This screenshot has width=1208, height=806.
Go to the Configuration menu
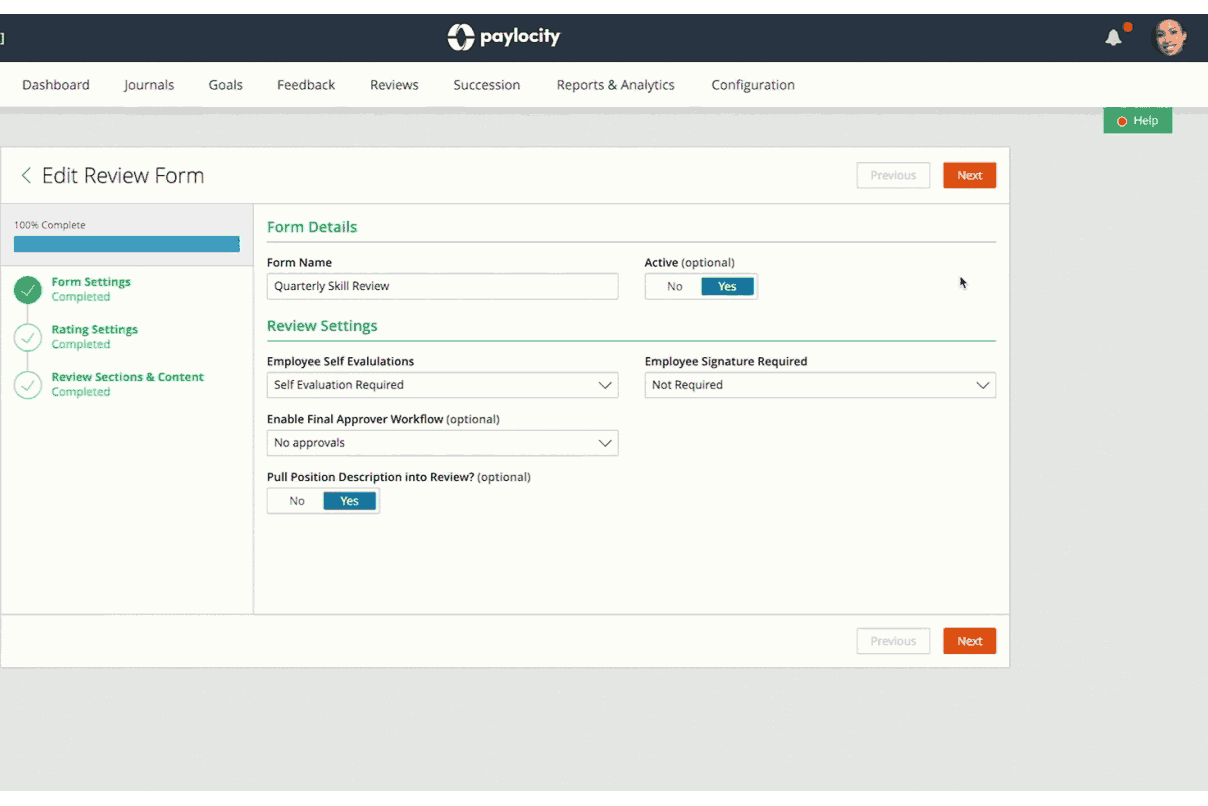[753, 85]
